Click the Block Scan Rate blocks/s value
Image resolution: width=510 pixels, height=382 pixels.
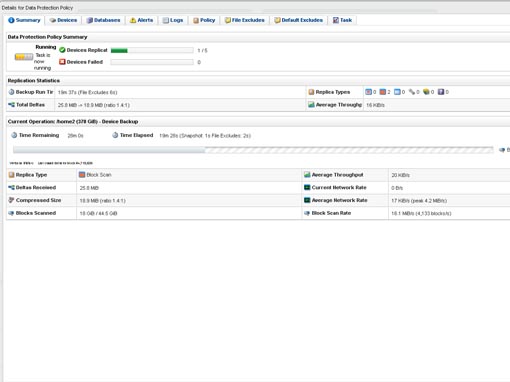(x=421, y=213)
